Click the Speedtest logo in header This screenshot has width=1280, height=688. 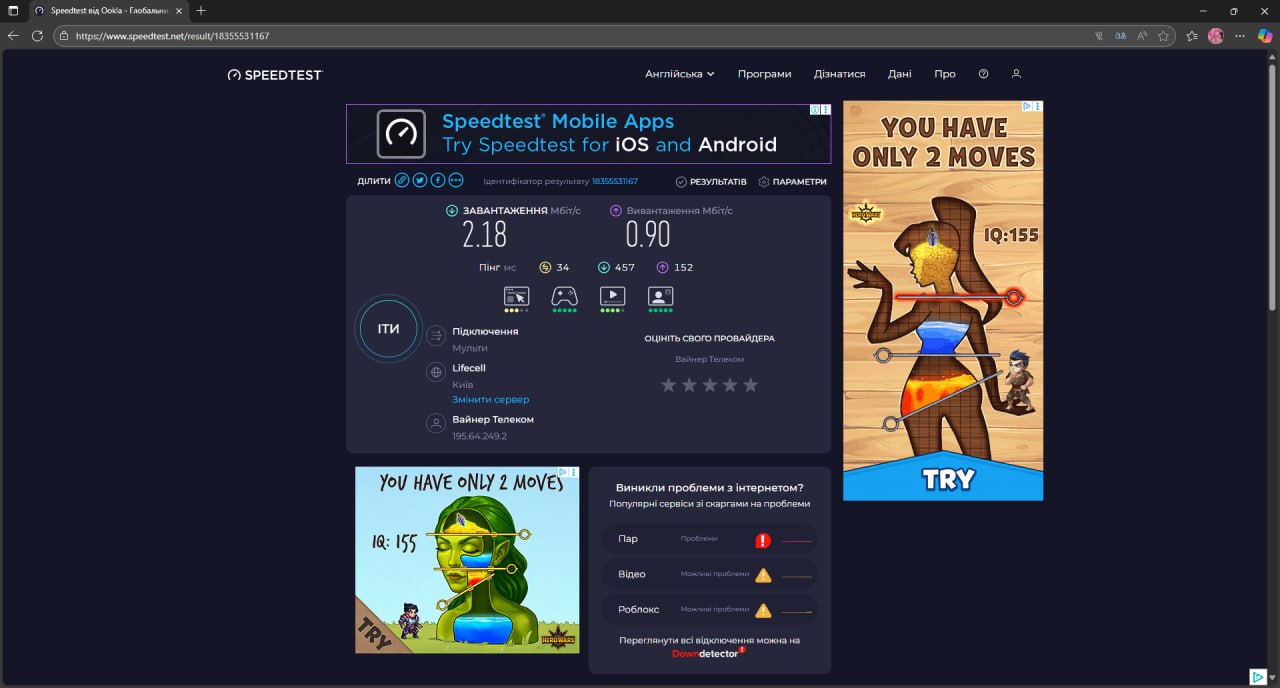pyautogui.click(x=275, y=75)
